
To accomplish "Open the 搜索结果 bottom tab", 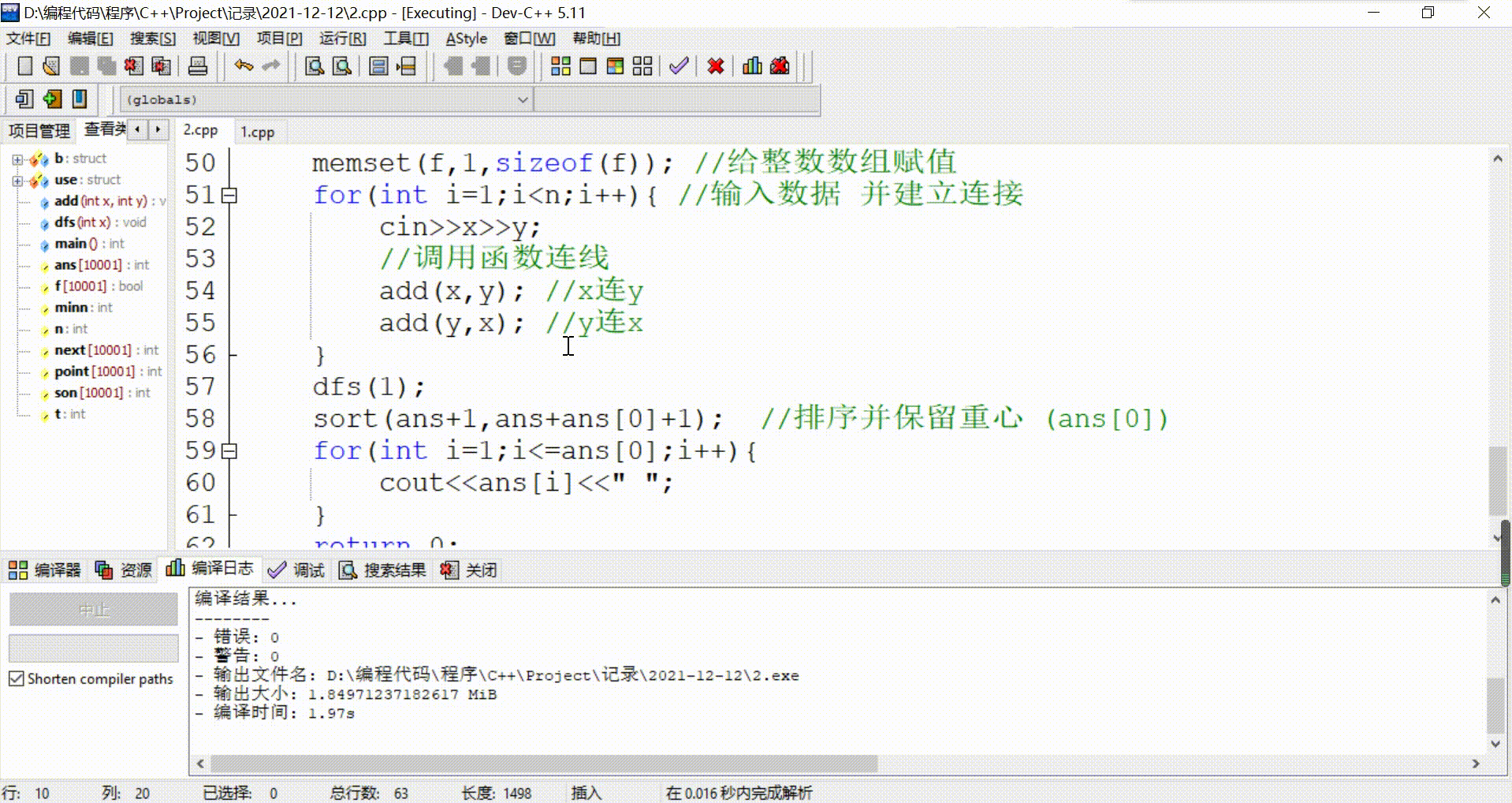I will (382, 570).
